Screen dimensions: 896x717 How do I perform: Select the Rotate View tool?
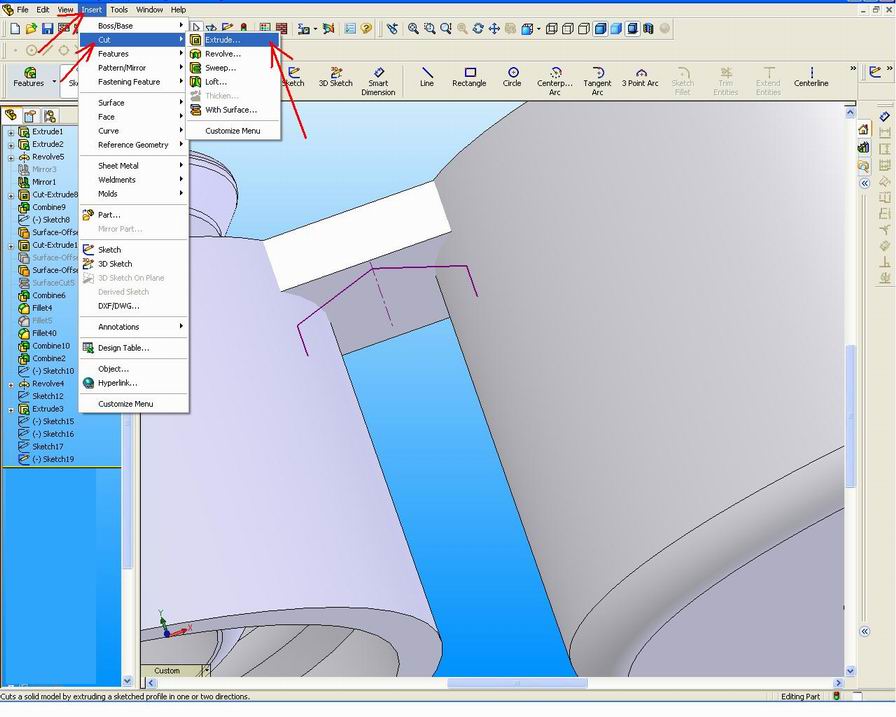click(477, 29)
